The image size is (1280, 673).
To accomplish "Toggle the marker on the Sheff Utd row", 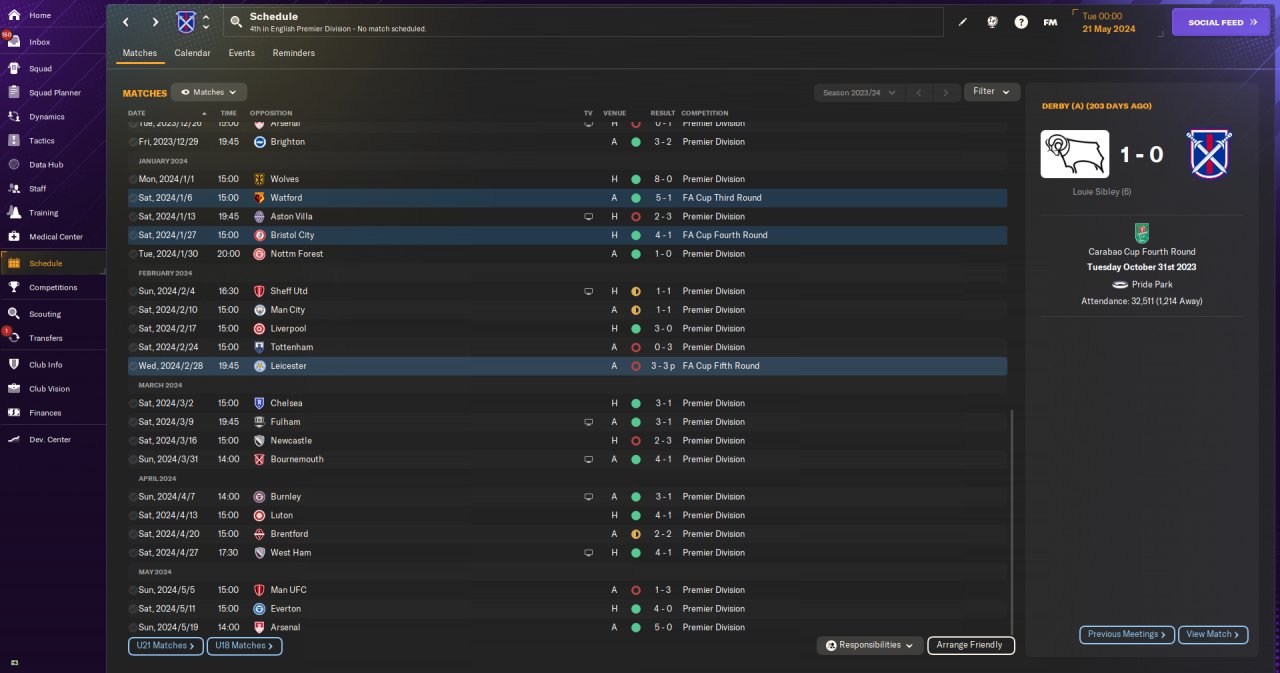I will 133,291.
